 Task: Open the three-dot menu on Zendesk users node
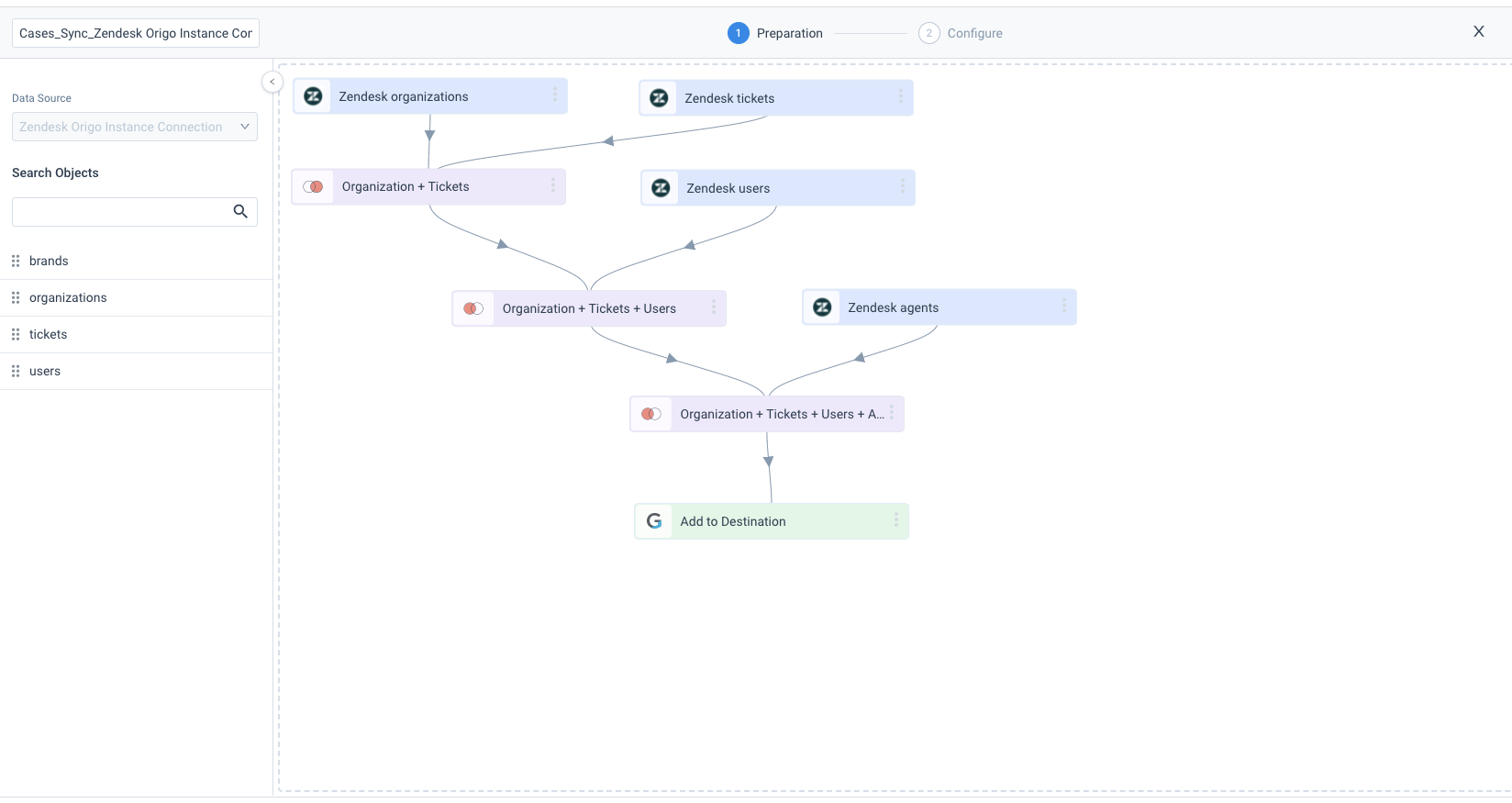pyautogui.click(x=902, y=186)
